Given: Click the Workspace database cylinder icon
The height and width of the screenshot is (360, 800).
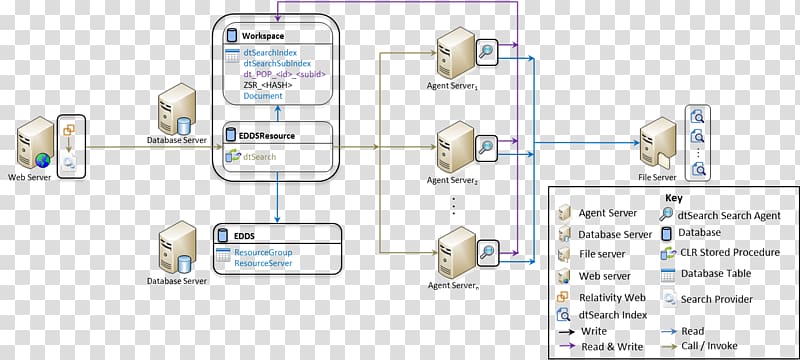Looking at the screenshot, I should pyautogui.click(x=232, y=36).
